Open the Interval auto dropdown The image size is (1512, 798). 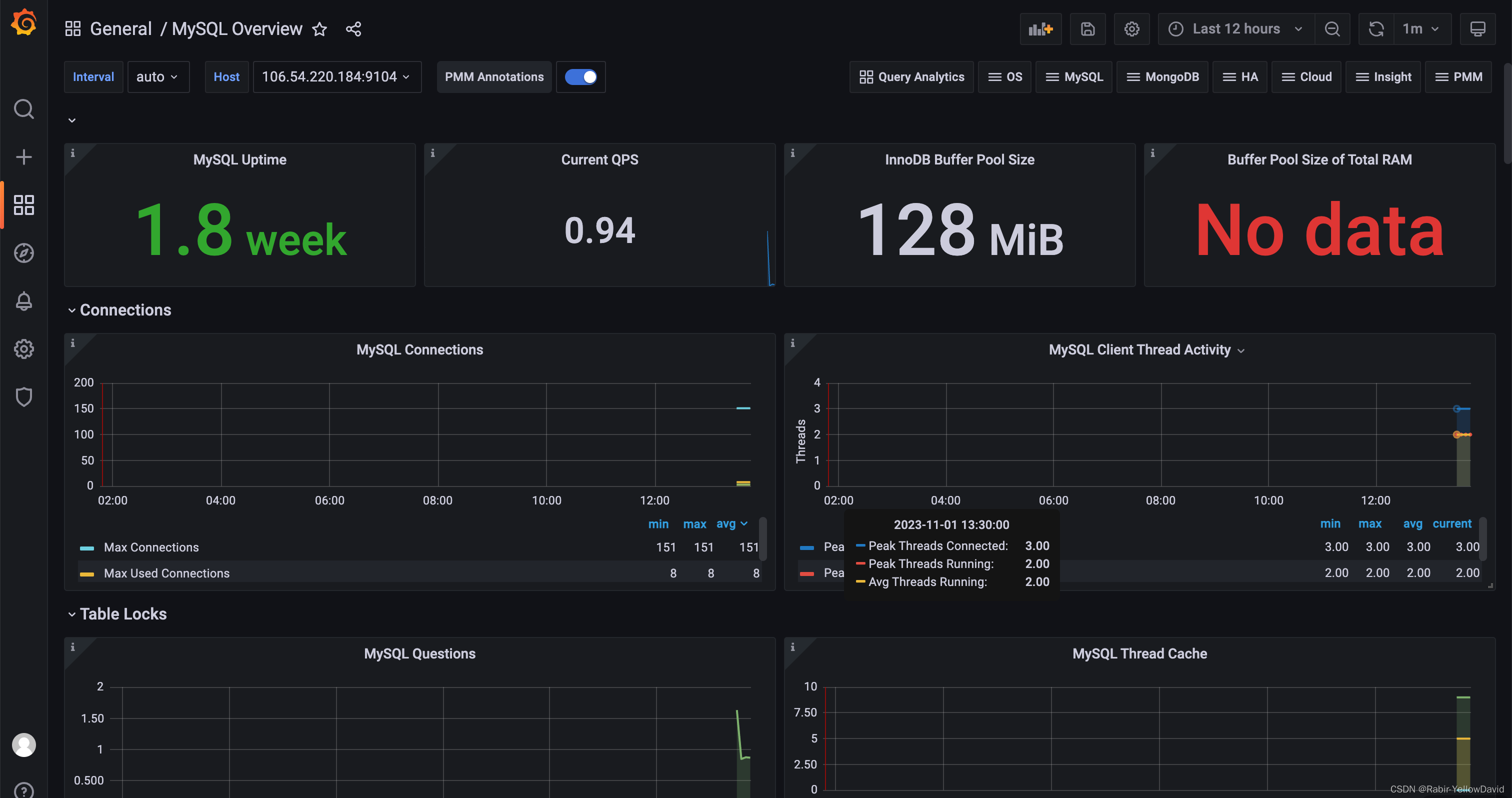pyautogui.click(x=158, y=77)
